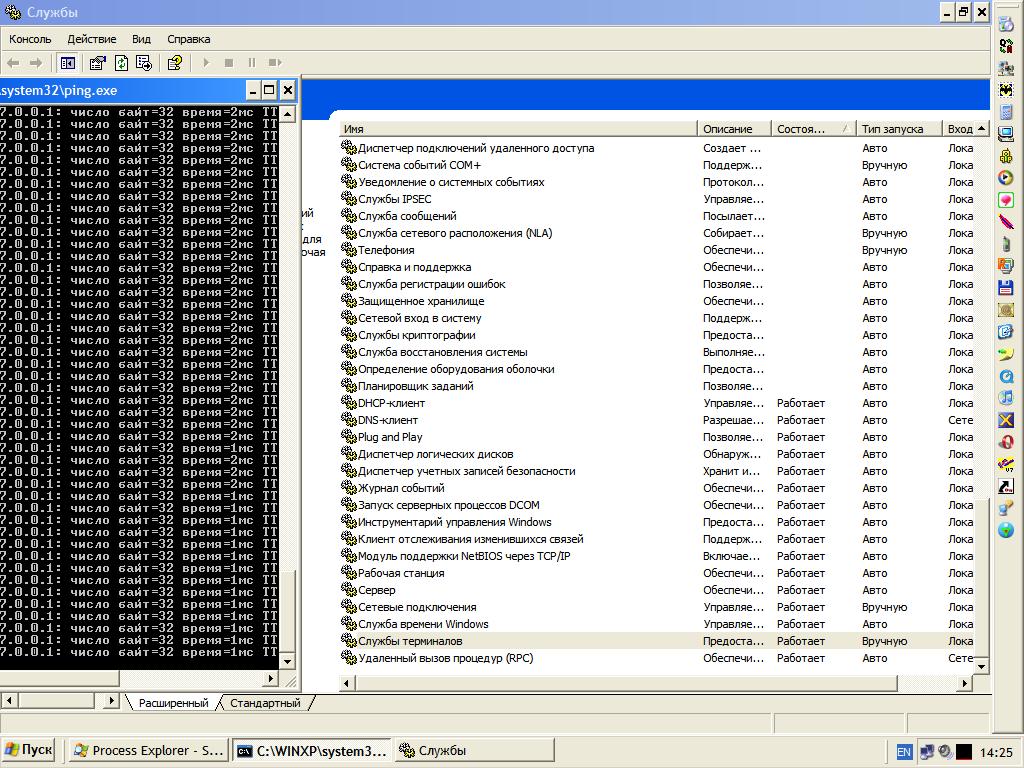Image resolution: width=1024 pixels, height=768 pixels.
Task: Select Удаленный вызов процедур (RPC) row
Action: [x=657, y=658]
